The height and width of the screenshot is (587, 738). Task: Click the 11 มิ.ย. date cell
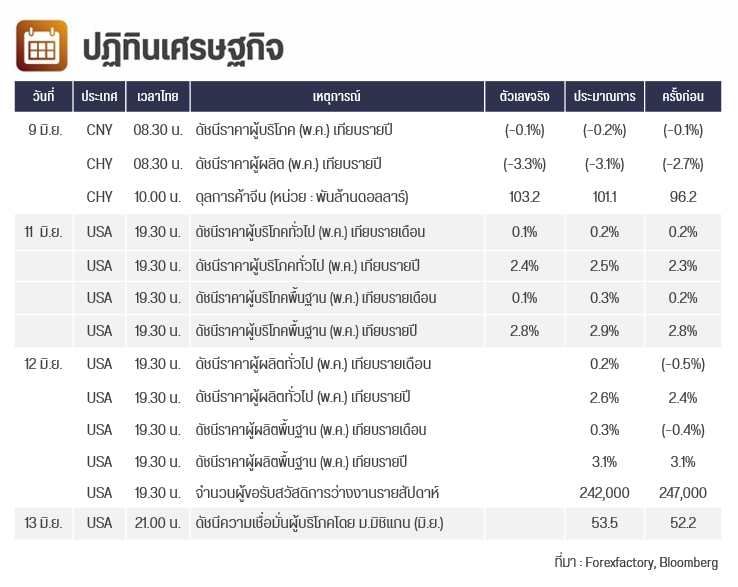tap(43, 232)
